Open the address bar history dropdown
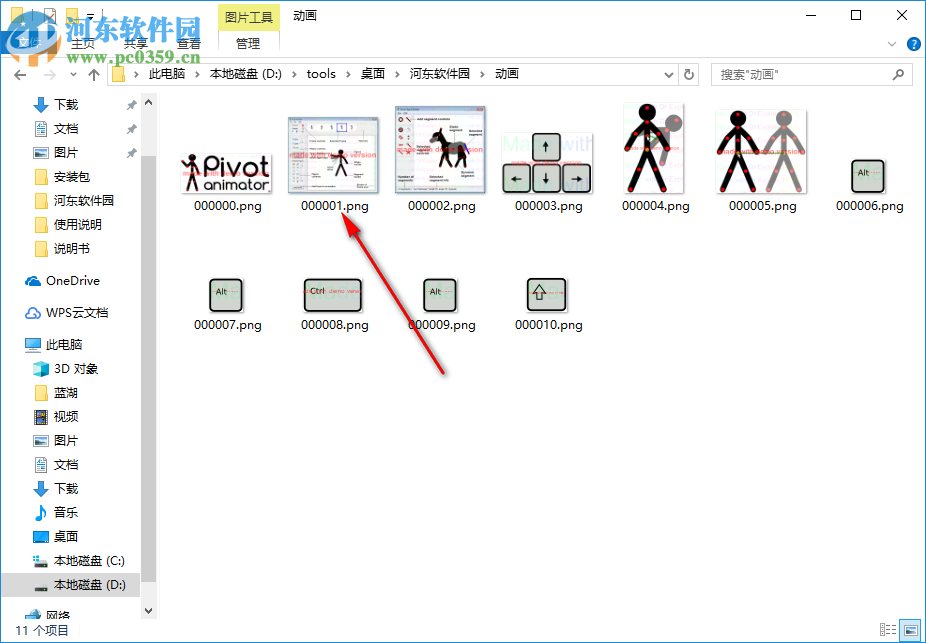 (666, 73)
